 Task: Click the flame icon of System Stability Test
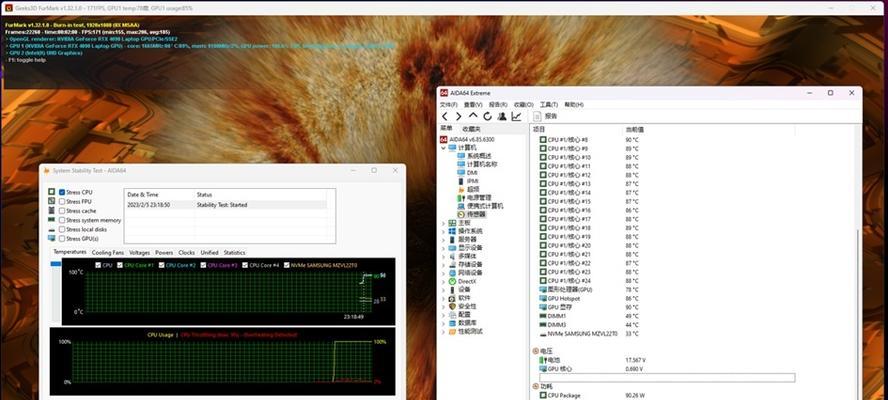pos(46,171)
